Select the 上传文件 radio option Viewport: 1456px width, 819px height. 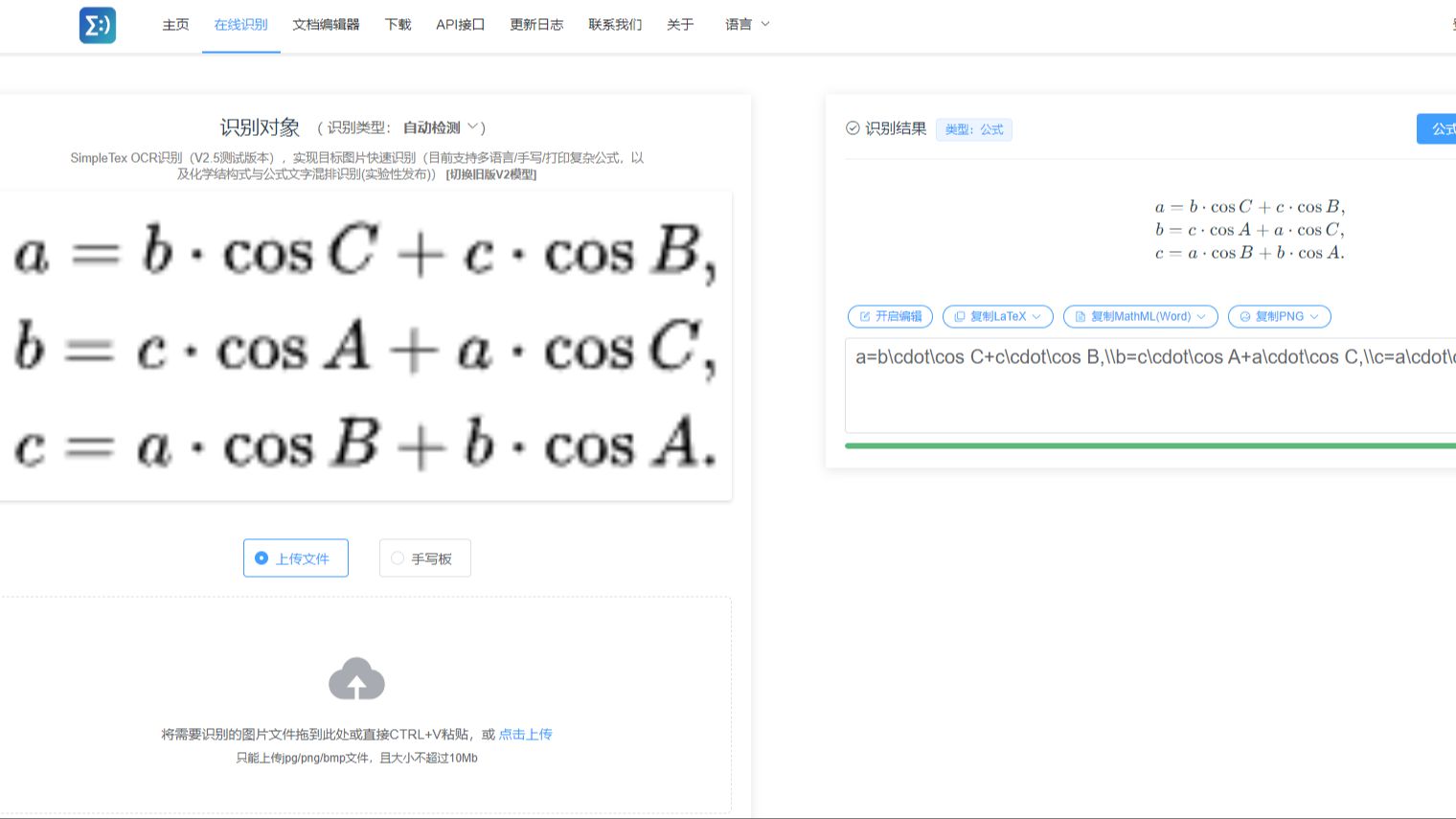295,558
